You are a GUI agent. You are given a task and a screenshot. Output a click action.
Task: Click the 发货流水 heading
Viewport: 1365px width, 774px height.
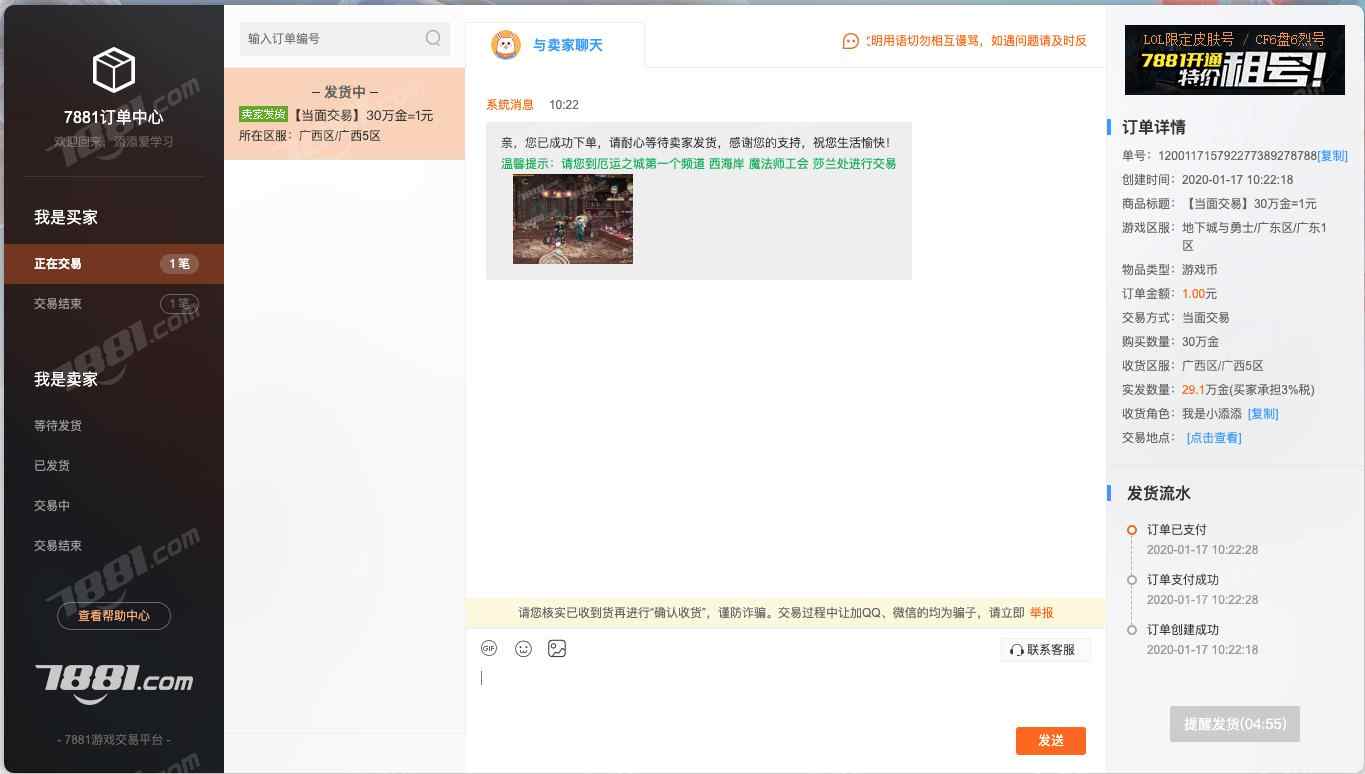(1159, 493)
